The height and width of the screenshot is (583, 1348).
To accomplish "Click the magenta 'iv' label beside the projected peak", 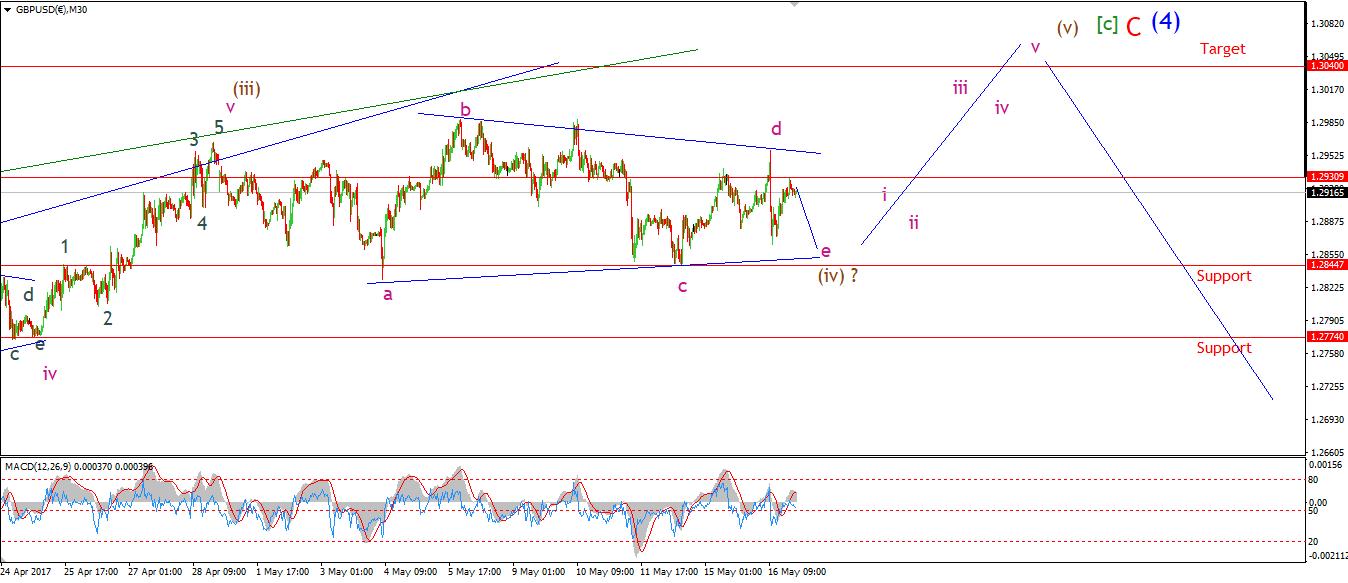I will click(1002, 107).
